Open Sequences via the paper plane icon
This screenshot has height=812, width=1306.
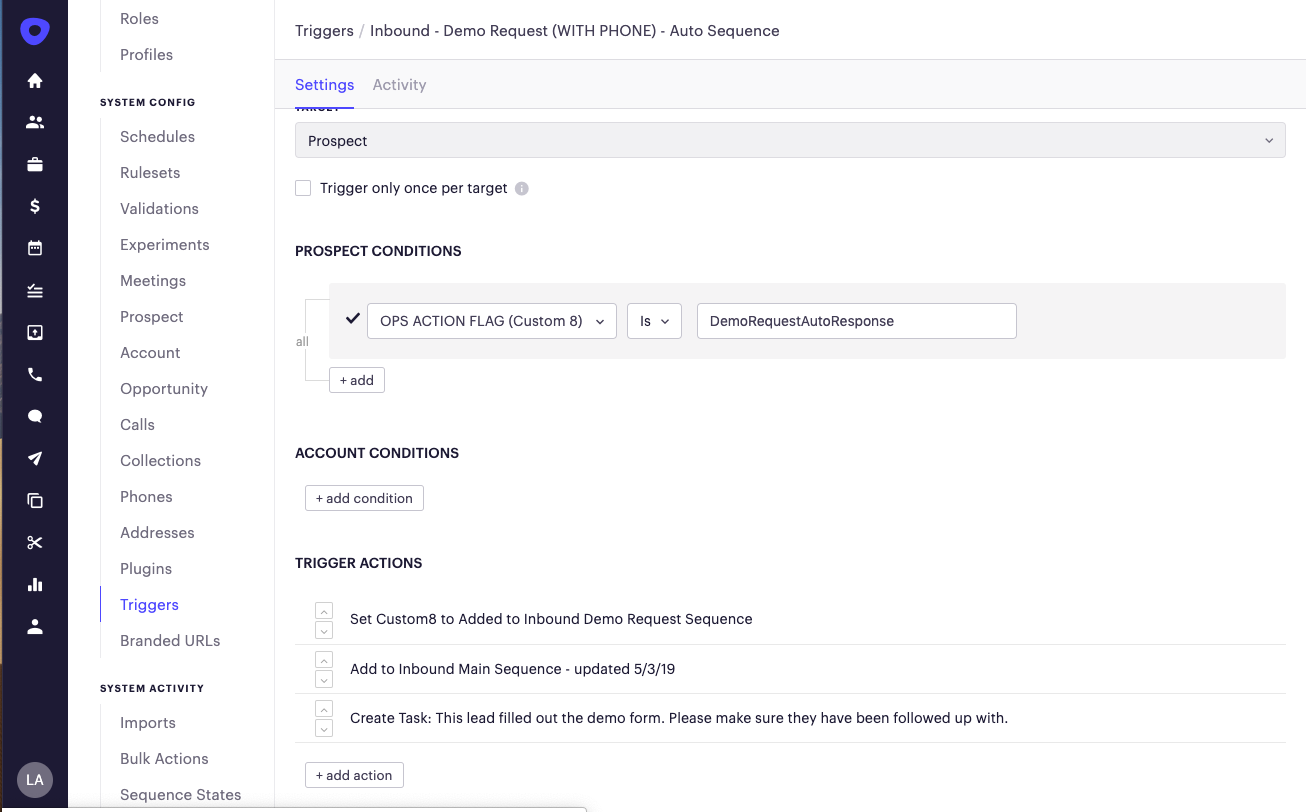coord(35,458)
